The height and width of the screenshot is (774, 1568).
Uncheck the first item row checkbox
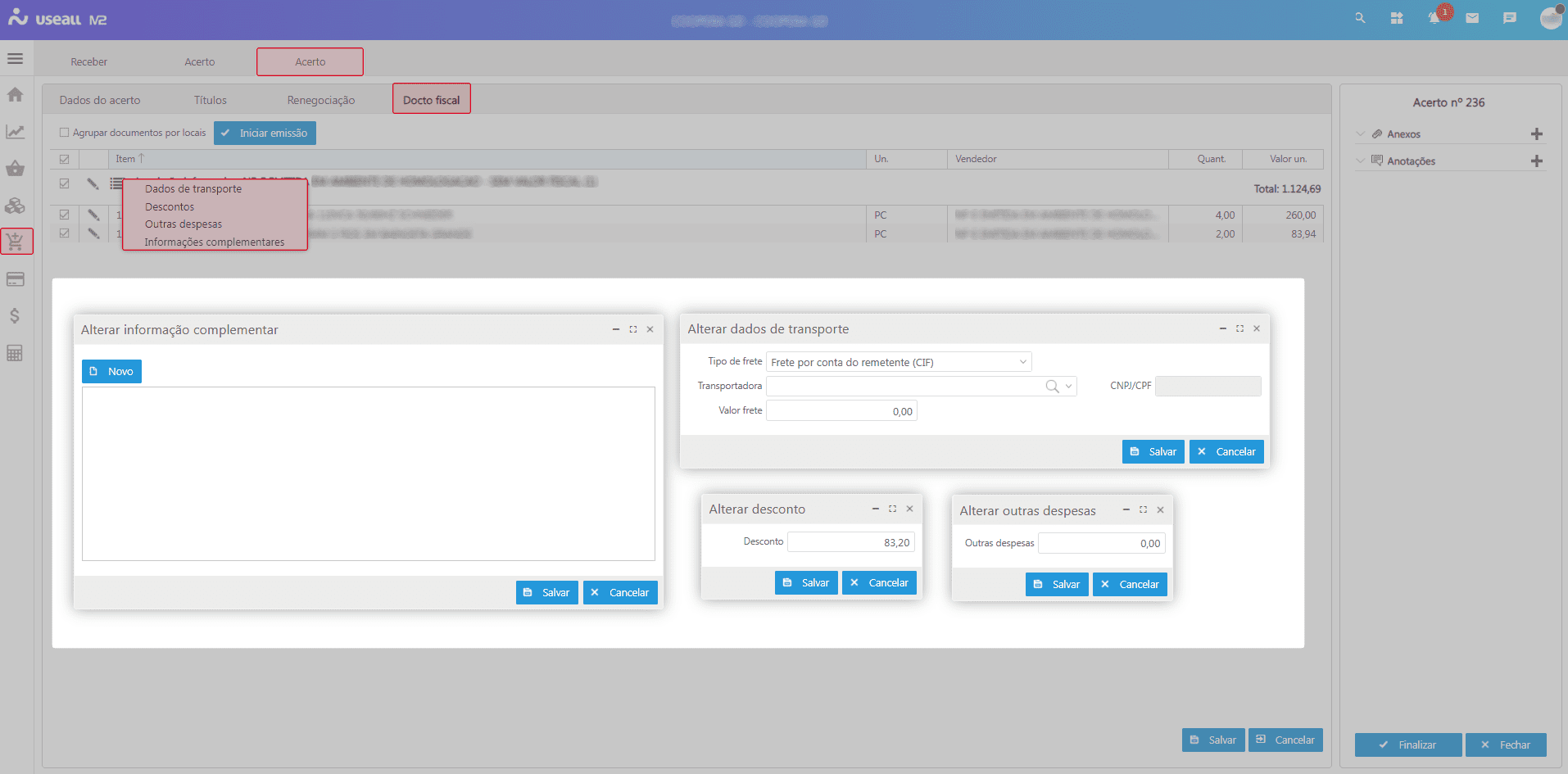64,183
